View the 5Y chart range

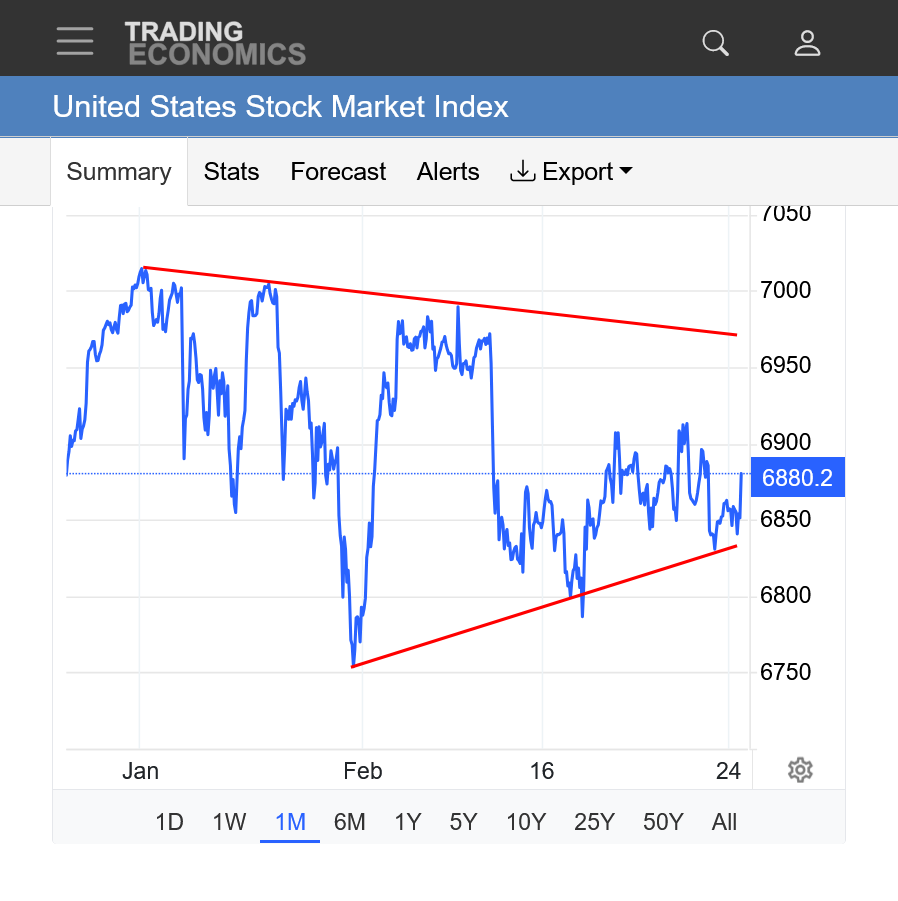coord(463,822)
